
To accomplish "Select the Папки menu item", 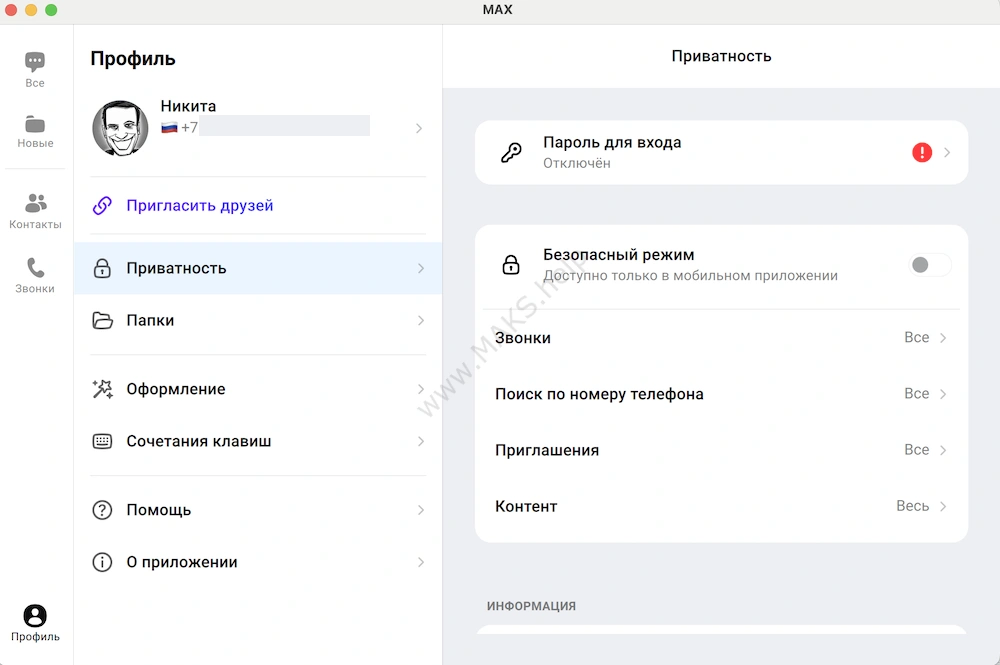I will pyautogui.click(x=257, y=321).
